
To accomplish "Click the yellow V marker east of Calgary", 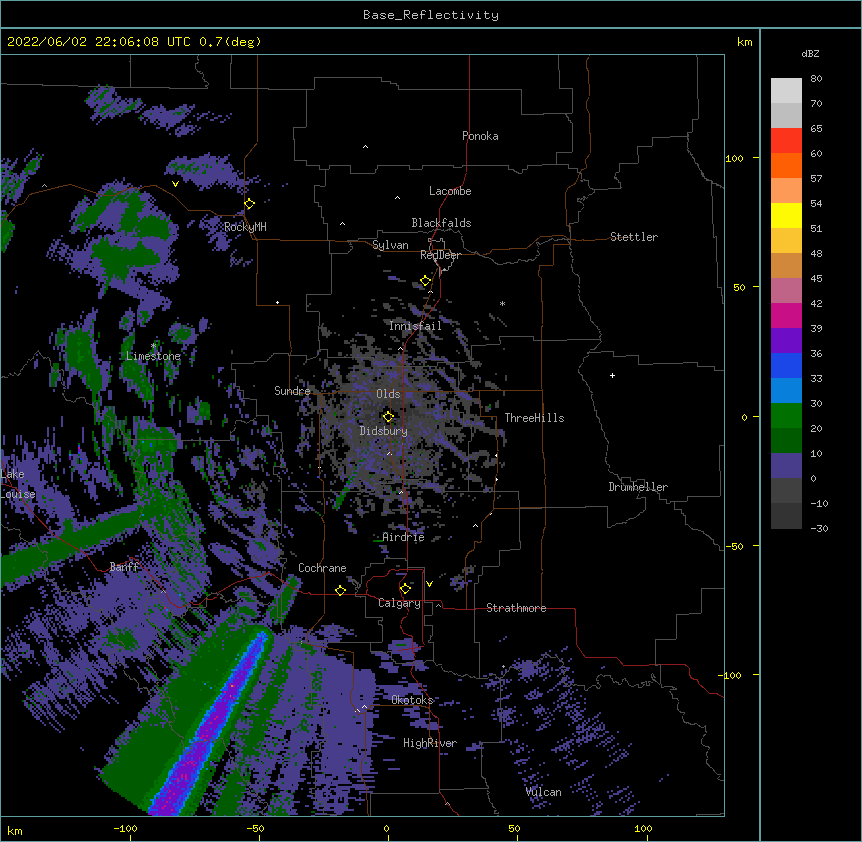I will click(x=429, y=584).
